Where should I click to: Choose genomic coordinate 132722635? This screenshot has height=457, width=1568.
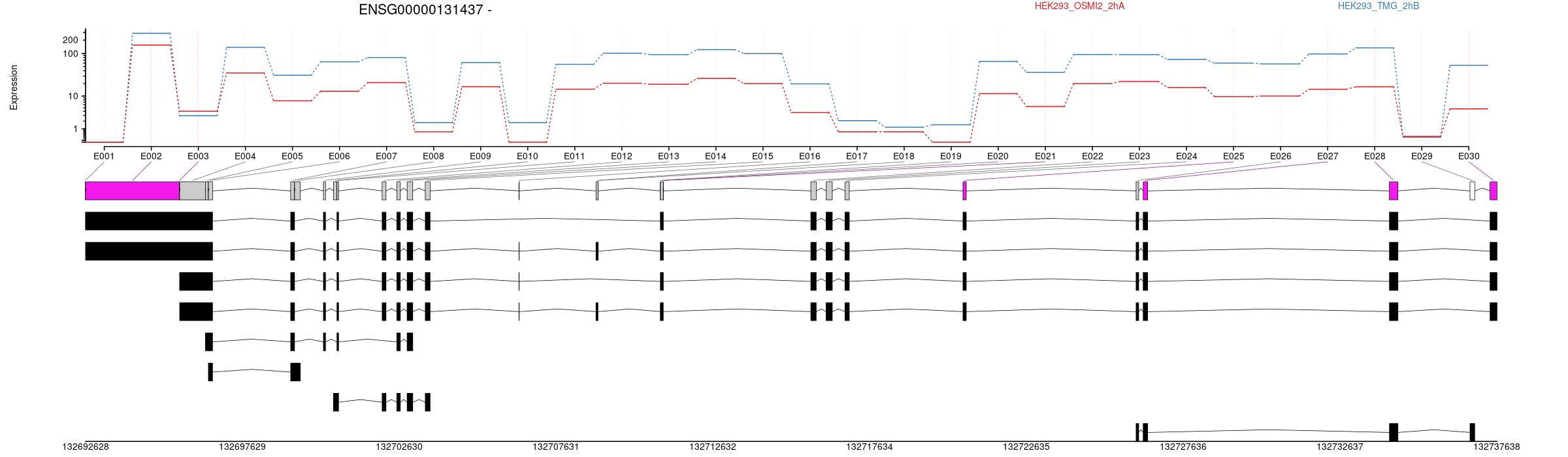click(x=1026, y=447)
